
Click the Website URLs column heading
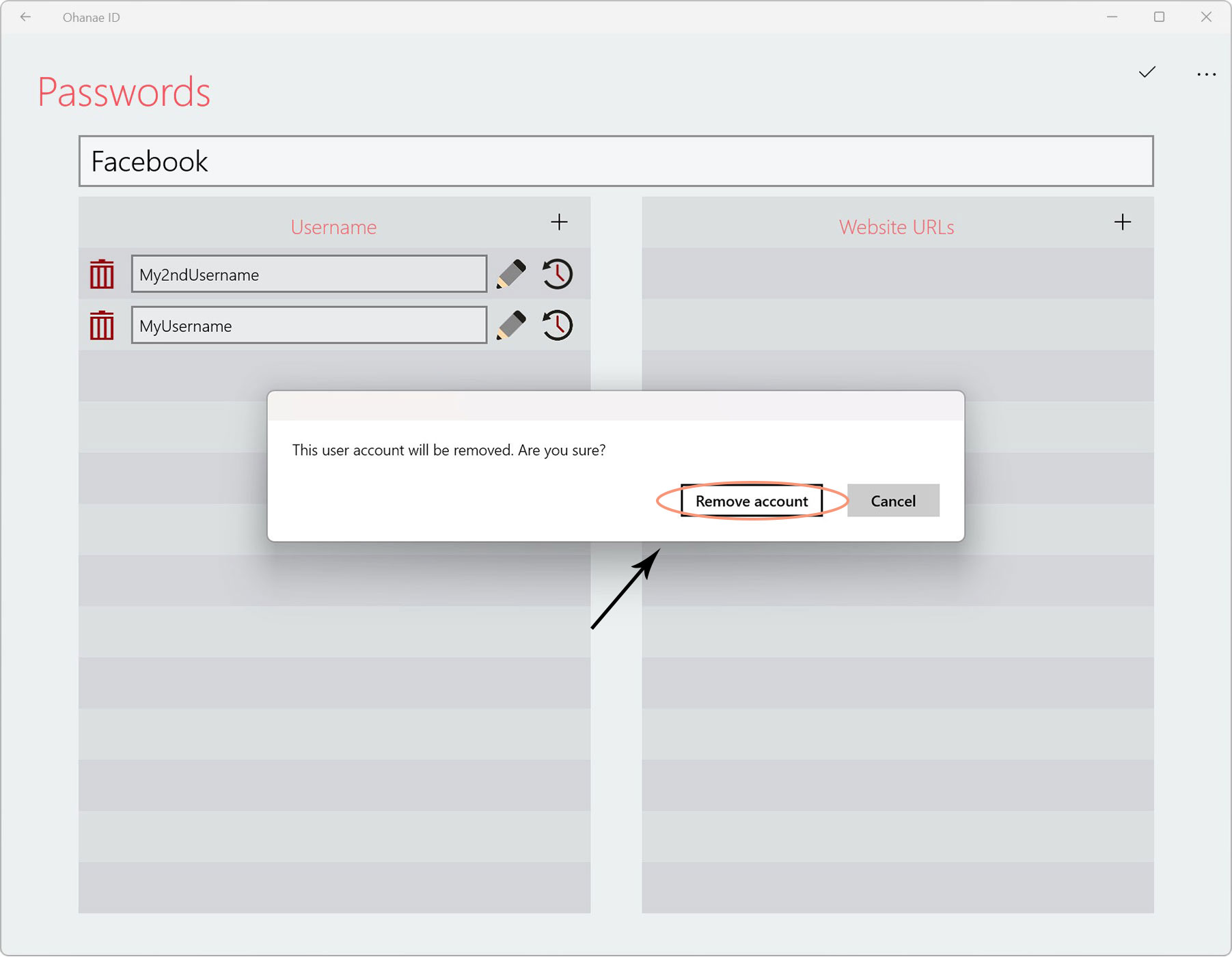tap(896, 227)
